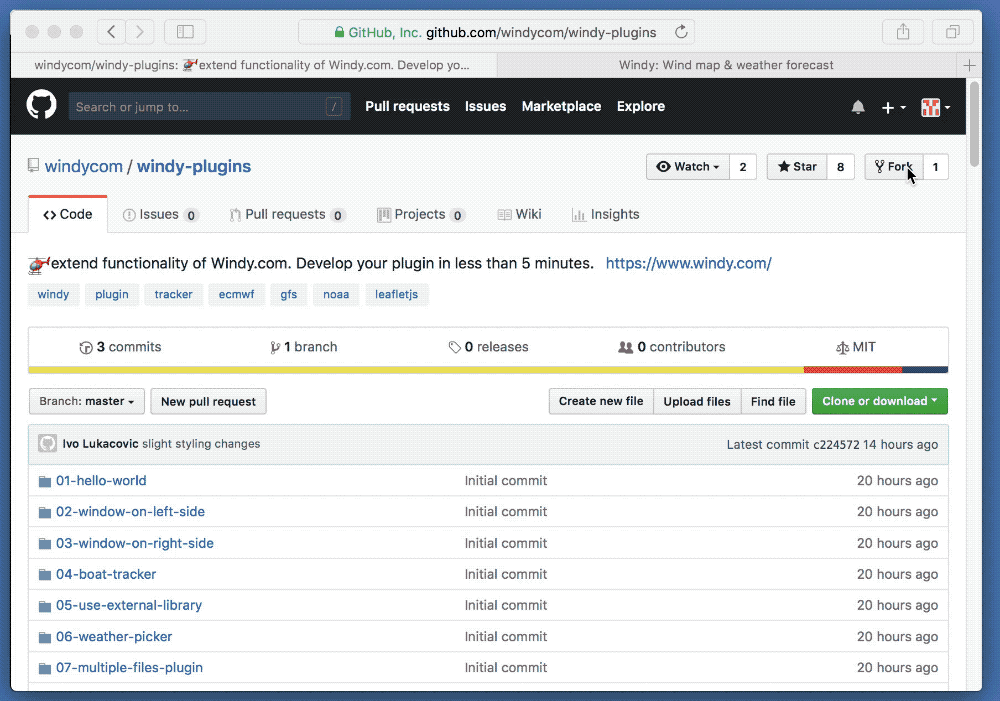Open the Watch dropdown button

[688, 166]
